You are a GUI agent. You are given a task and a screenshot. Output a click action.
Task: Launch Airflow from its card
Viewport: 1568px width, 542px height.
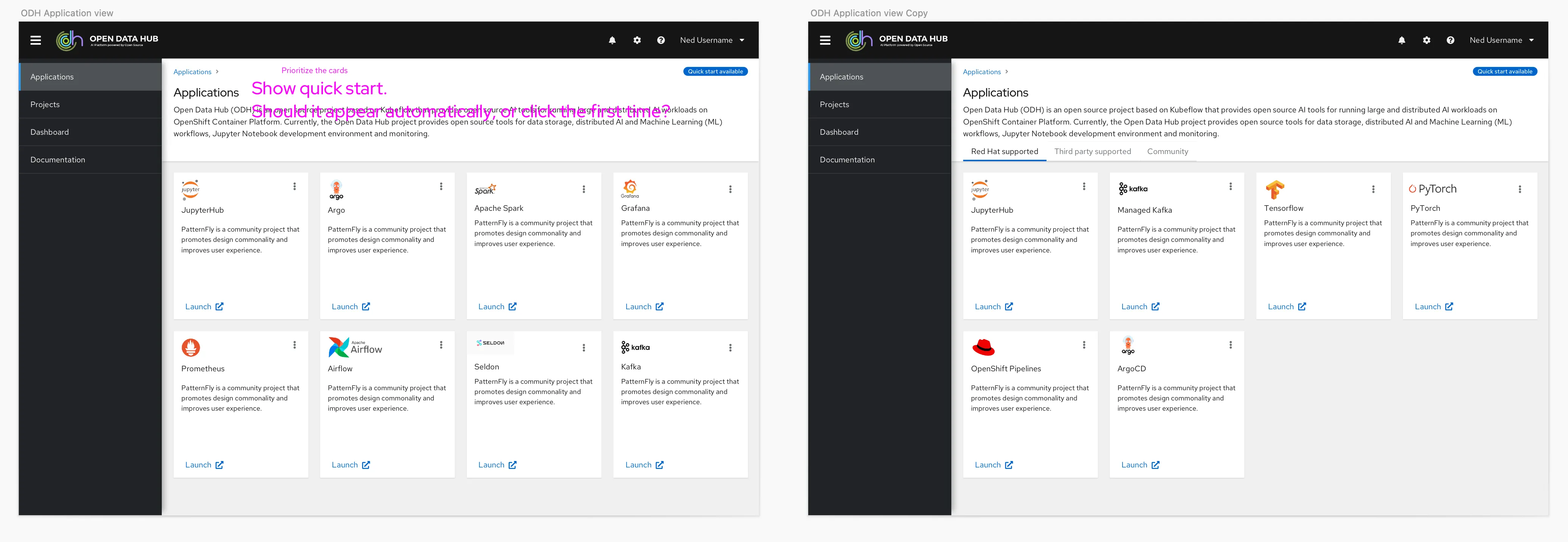(x=351, y=465)
